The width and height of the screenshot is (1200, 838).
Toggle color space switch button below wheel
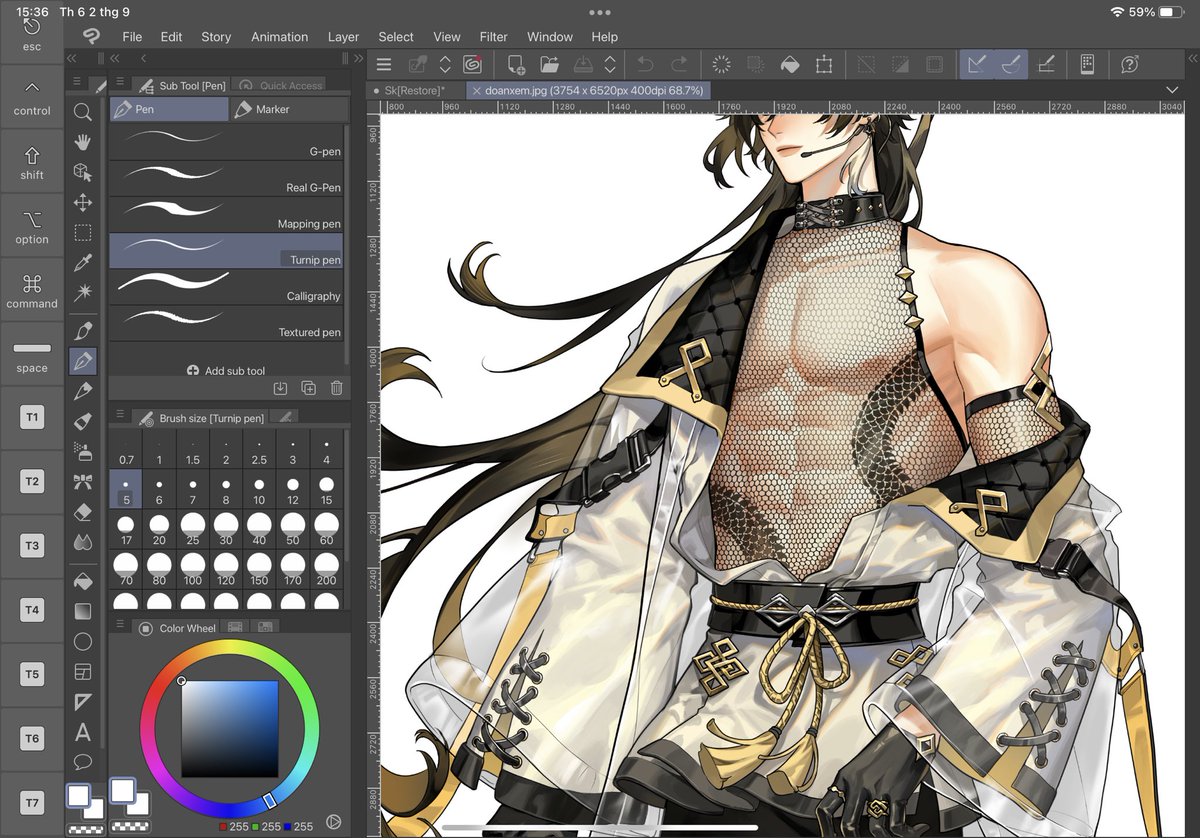point(334,821)
